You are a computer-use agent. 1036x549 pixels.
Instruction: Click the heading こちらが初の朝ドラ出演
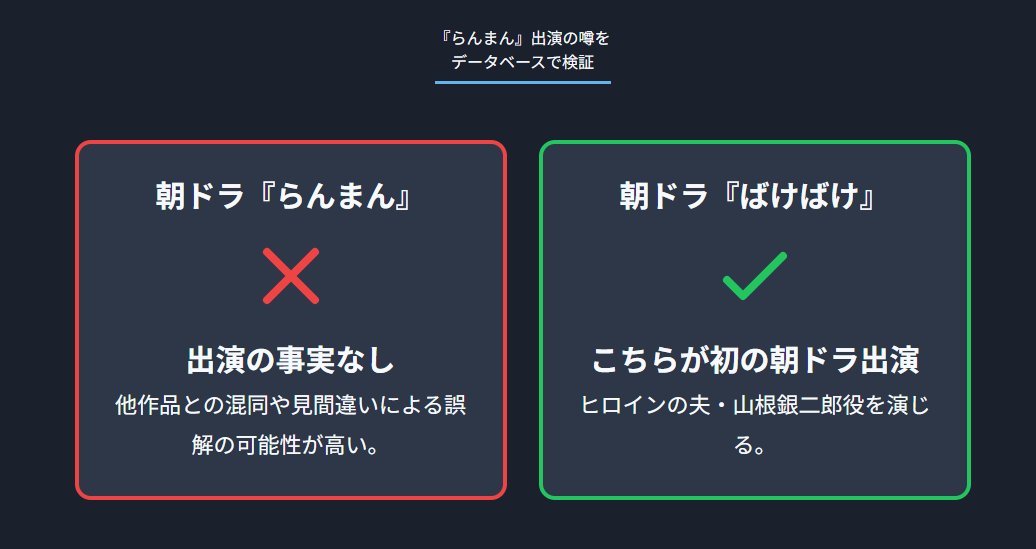[x=754, y=360]
